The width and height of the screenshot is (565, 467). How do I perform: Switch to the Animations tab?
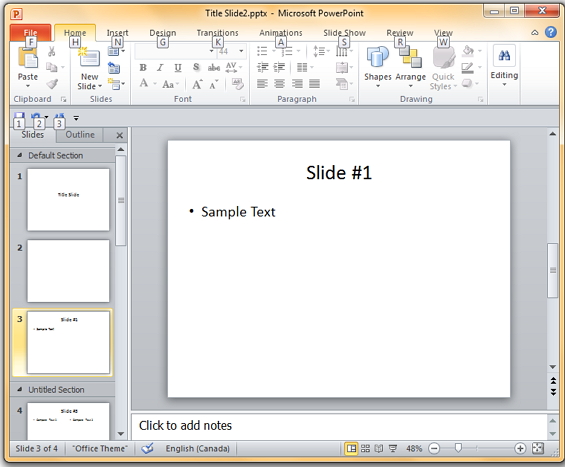point(281,33)
